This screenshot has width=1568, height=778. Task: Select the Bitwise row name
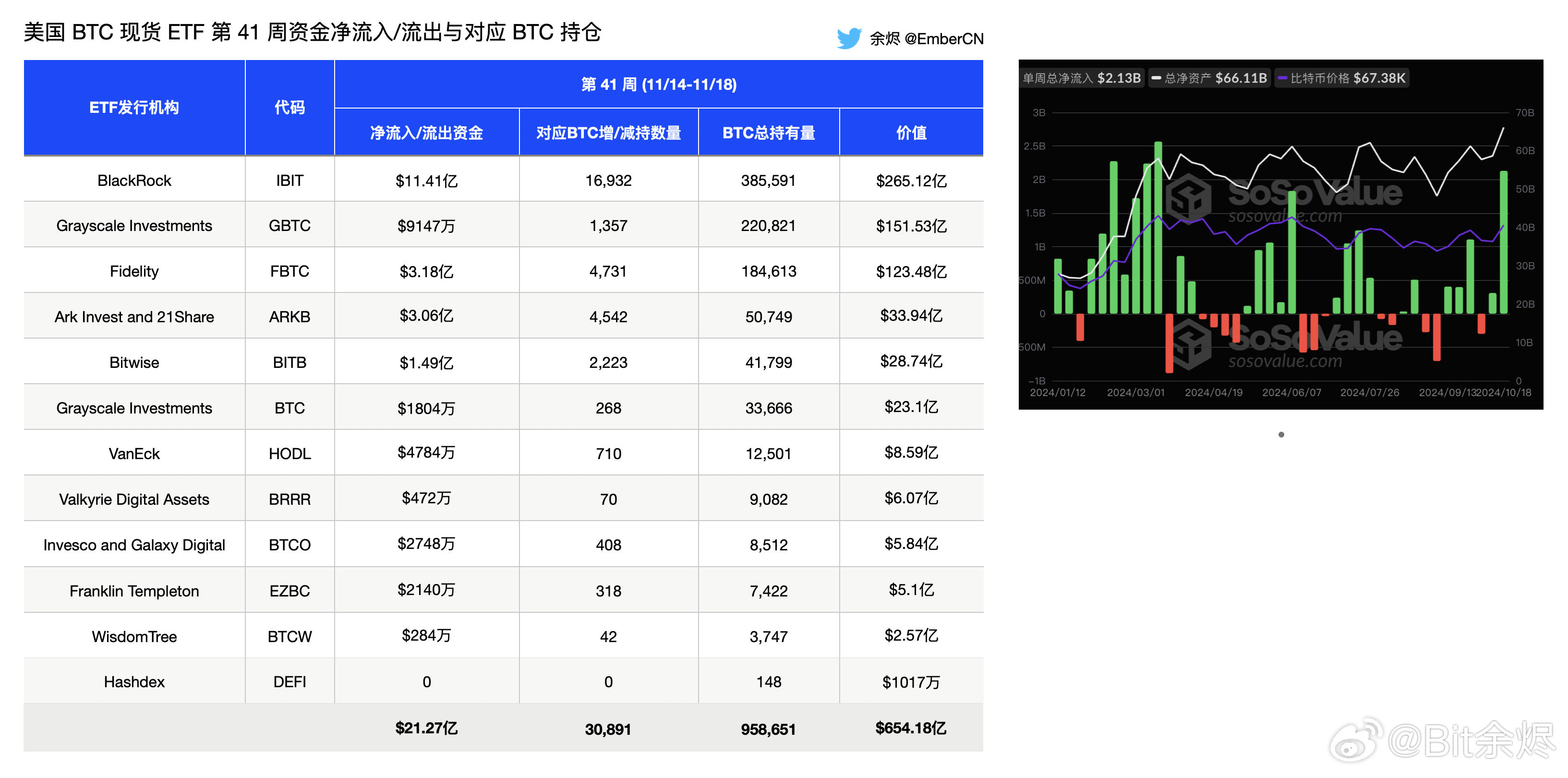point(134,363)
